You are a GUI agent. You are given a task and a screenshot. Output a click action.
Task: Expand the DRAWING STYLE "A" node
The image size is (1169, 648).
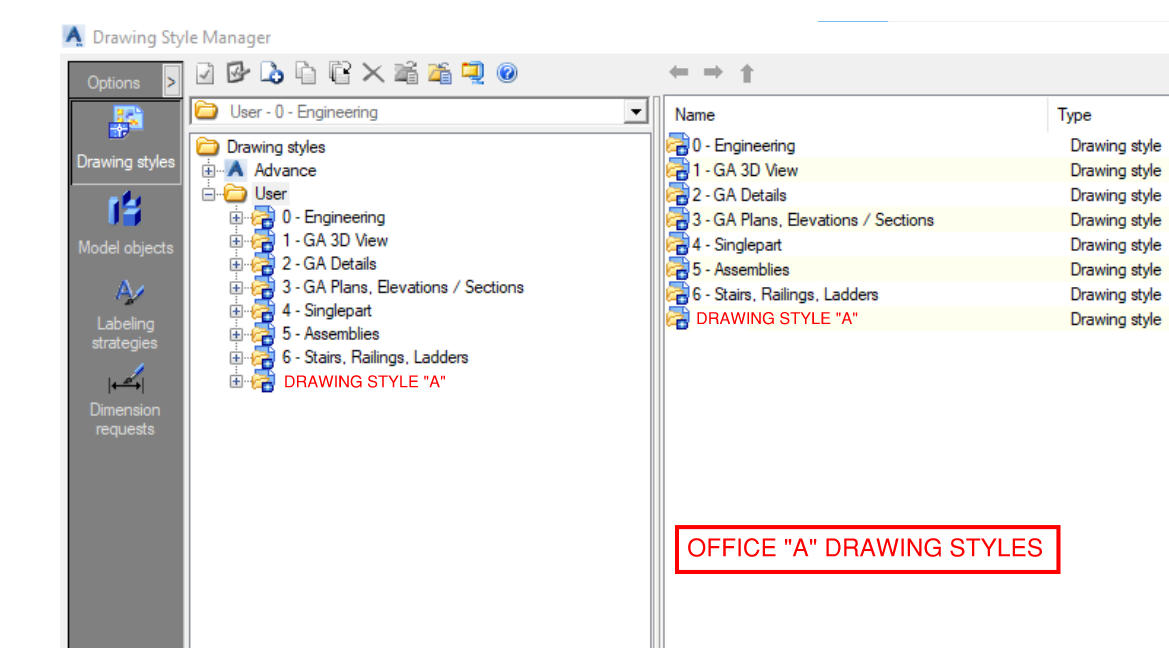[x=235, y=380]
